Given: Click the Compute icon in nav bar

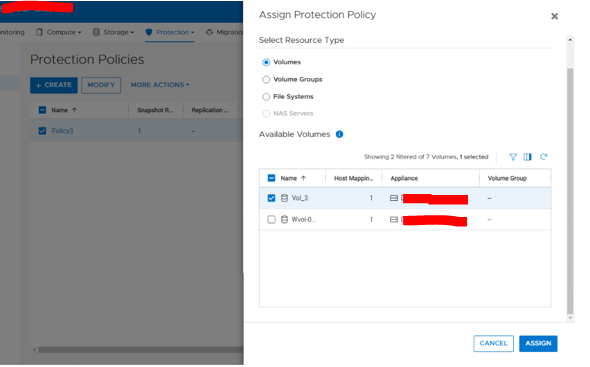Looking at the screenshot, I should point(39,32).
